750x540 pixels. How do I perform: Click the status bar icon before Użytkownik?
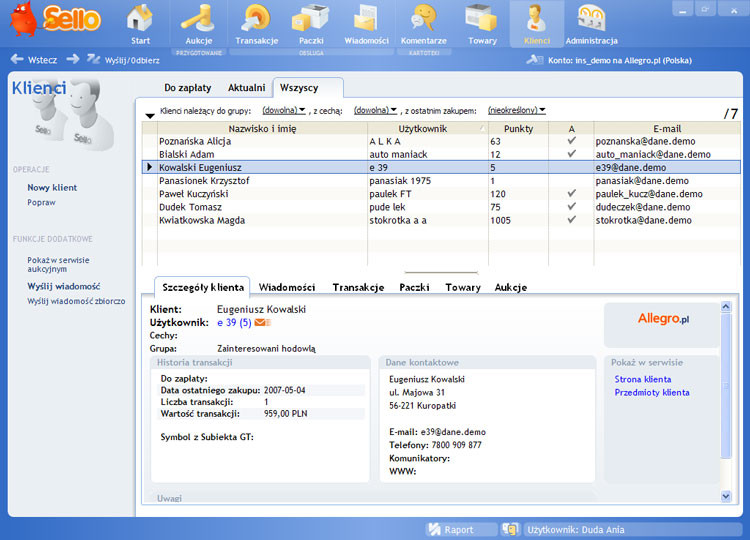pyautogui.click(x=510, y=529)
